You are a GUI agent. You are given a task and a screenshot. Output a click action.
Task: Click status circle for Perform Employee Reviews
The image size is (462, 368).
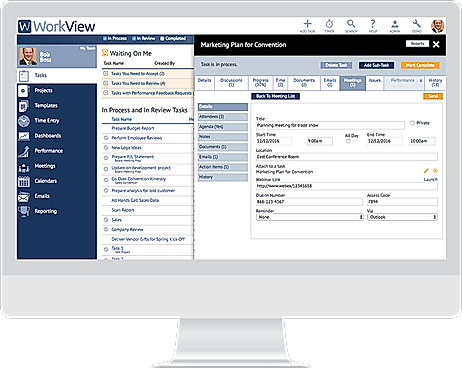pos(106,138)
